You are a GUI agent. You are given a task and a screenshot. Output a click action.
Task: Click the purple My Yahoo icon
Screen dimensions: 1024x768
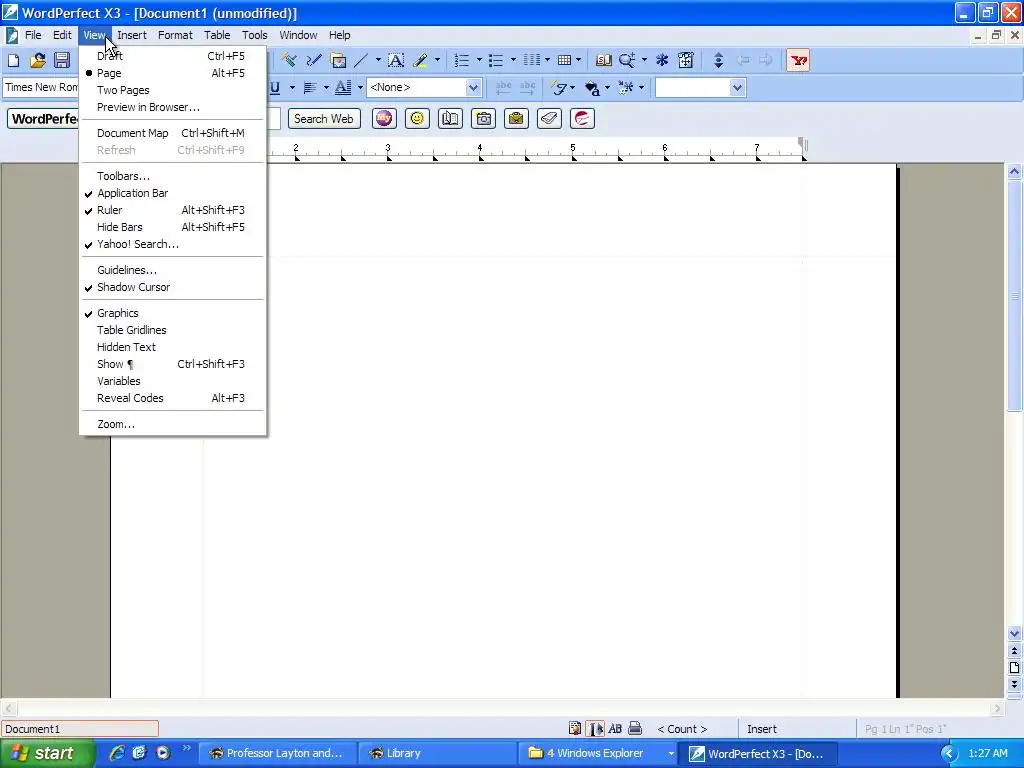click(x=384, y=118)
